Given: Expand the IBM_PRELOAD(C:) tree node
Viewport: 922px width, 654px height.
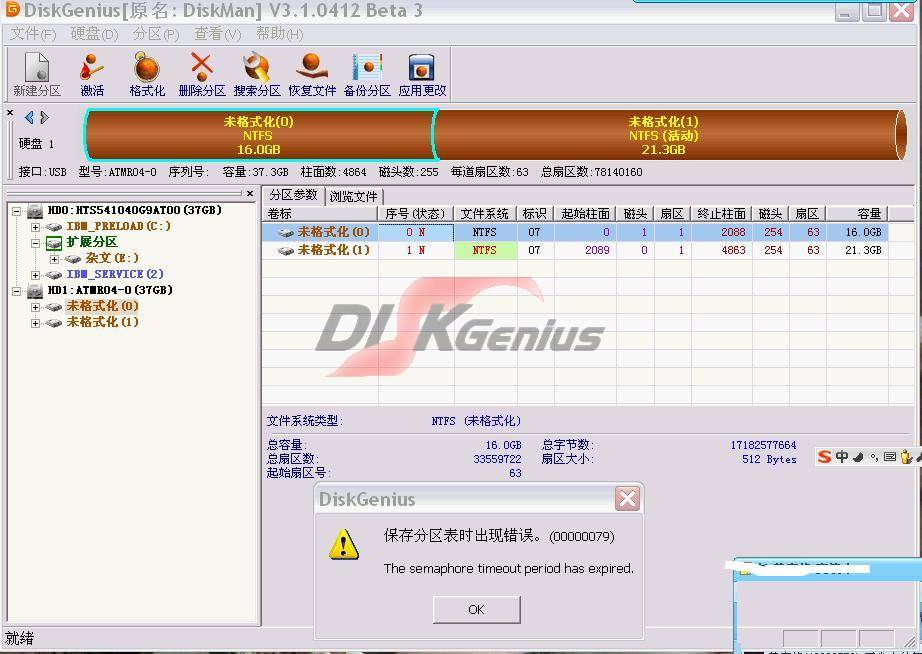Looking at the screenshot, I should coord(35,226).
